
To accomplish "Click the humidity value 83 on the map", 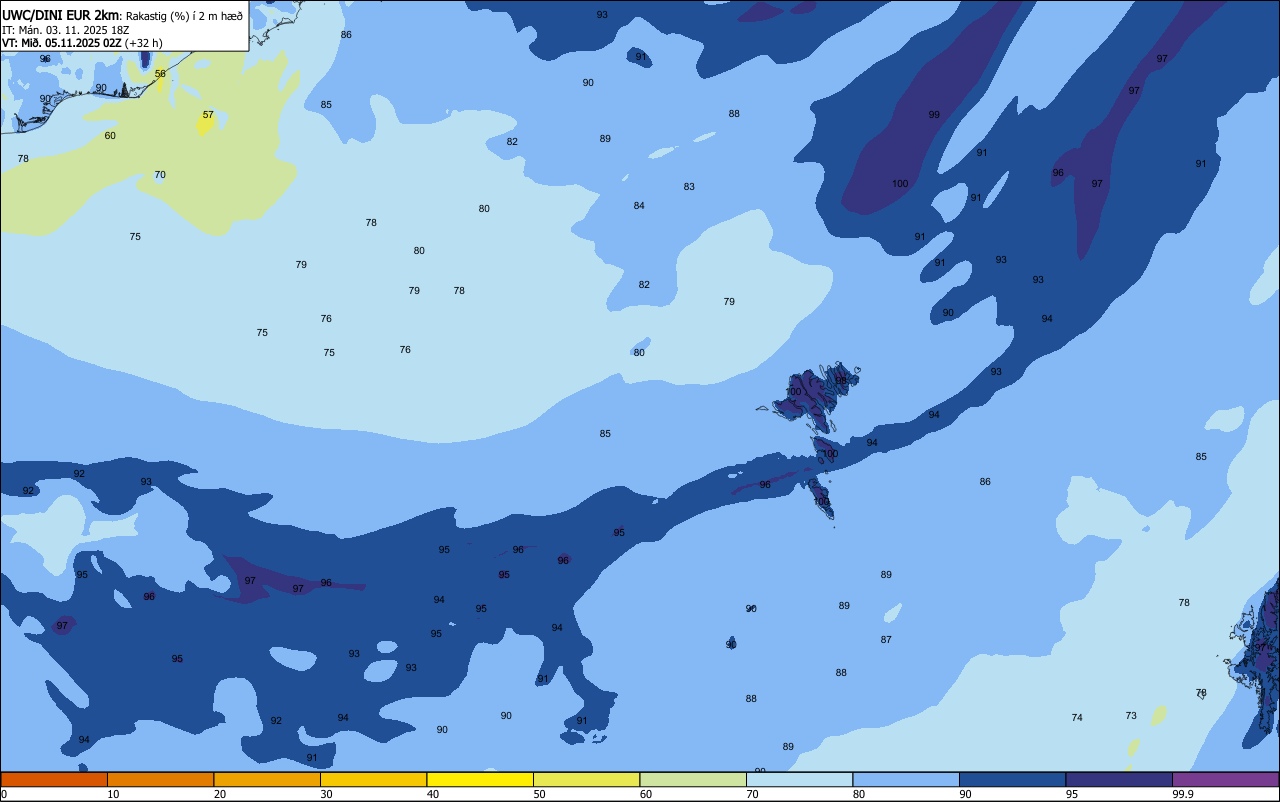I will pos(689,187).
